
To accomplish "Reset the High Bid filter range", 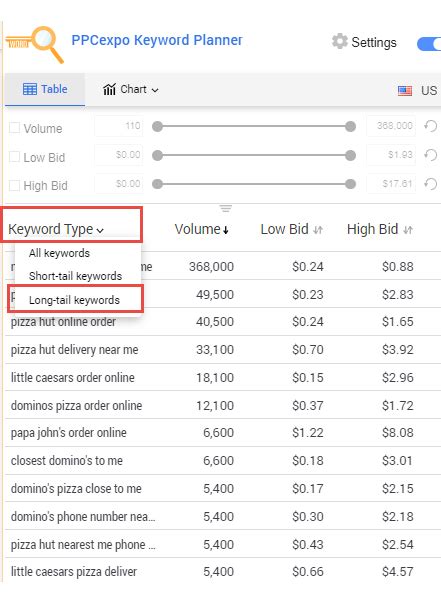I will 431,184.
